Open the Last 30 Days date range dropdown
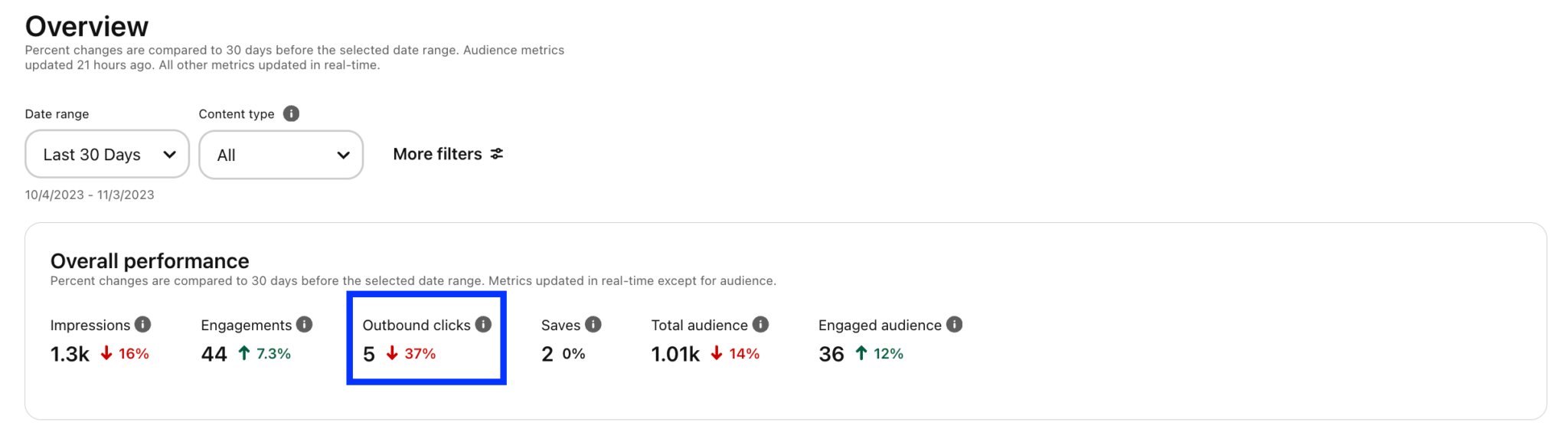 [106, 154]
